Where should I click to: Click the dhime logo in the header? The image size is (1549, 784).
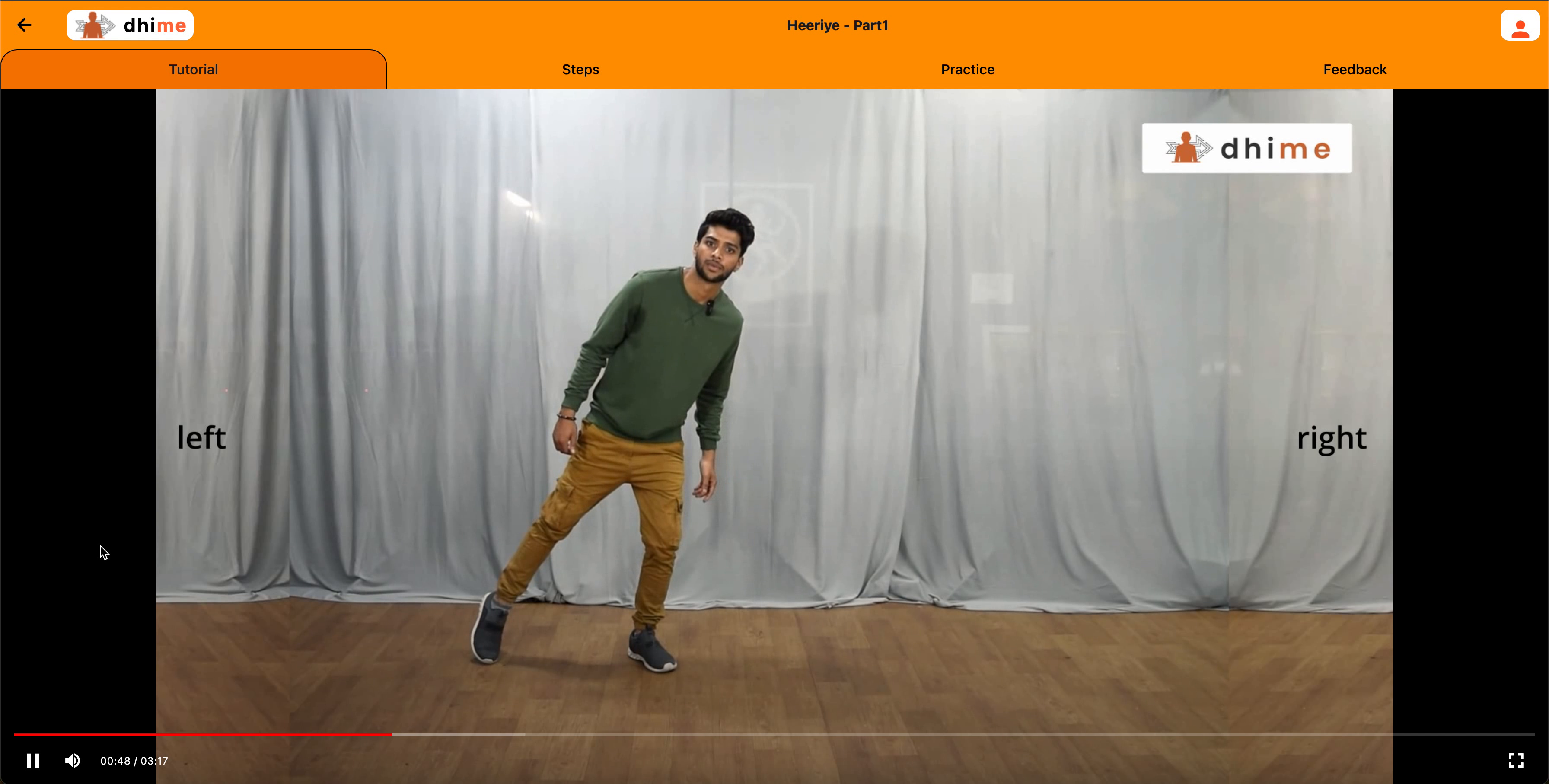click(x=130, y=25)
